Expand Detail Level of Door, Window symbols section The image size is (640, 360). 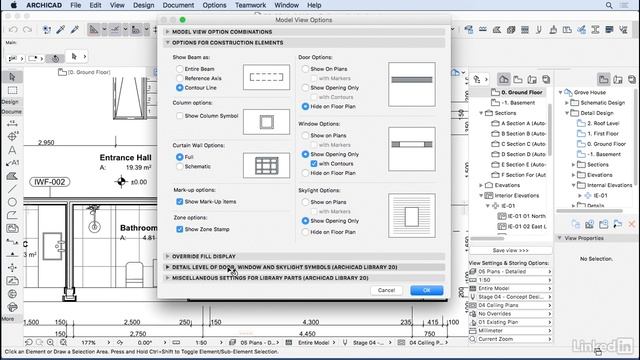[167, 267]
